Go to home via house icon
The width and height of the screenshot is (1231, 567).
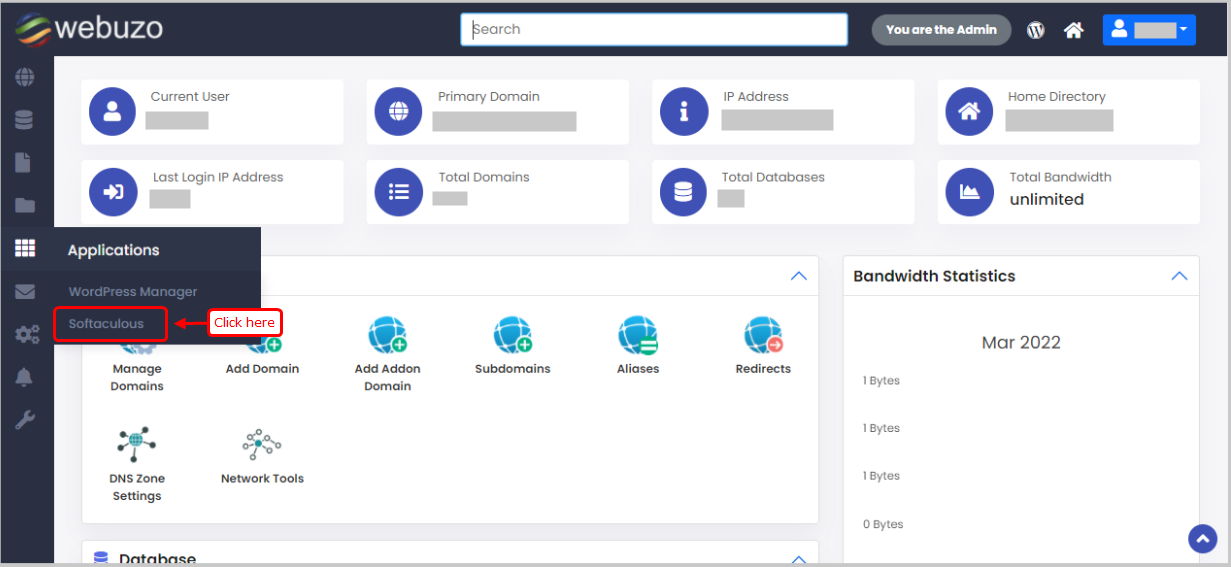pyautogui.click(x=1074, y=30)
